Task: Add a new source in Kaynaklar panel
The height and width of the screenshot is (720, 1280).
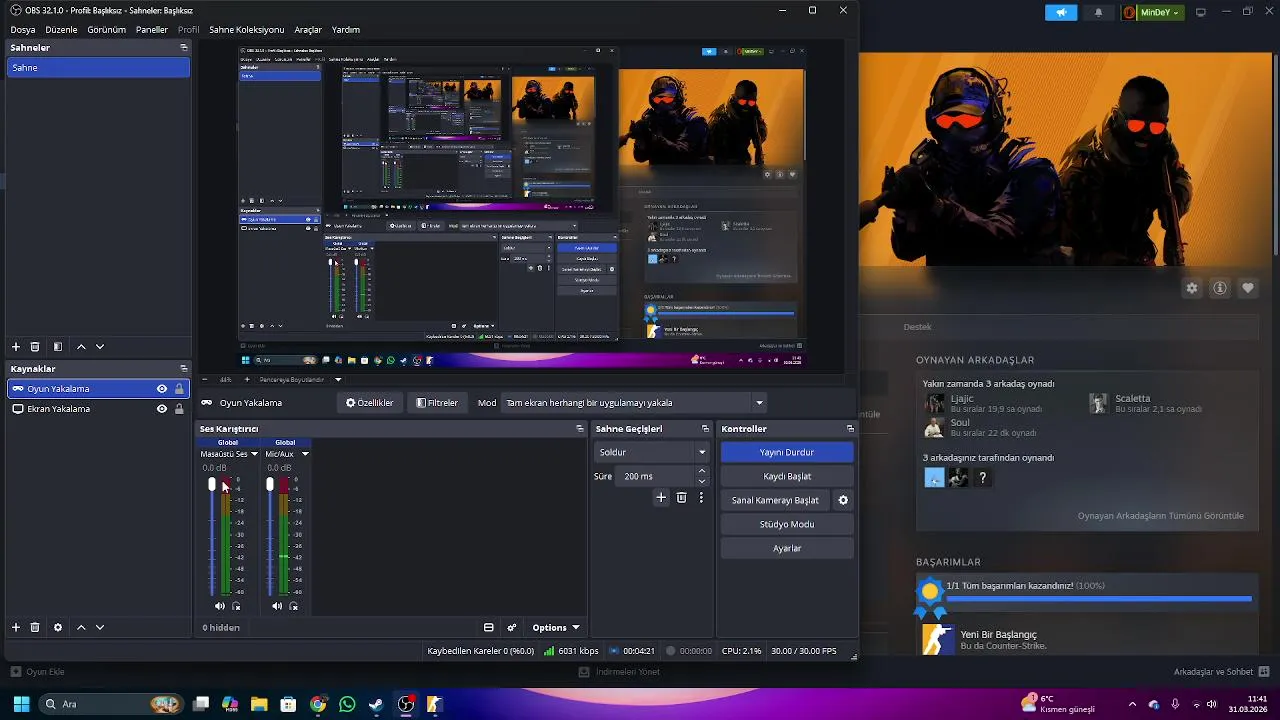Action: point(16,628)
